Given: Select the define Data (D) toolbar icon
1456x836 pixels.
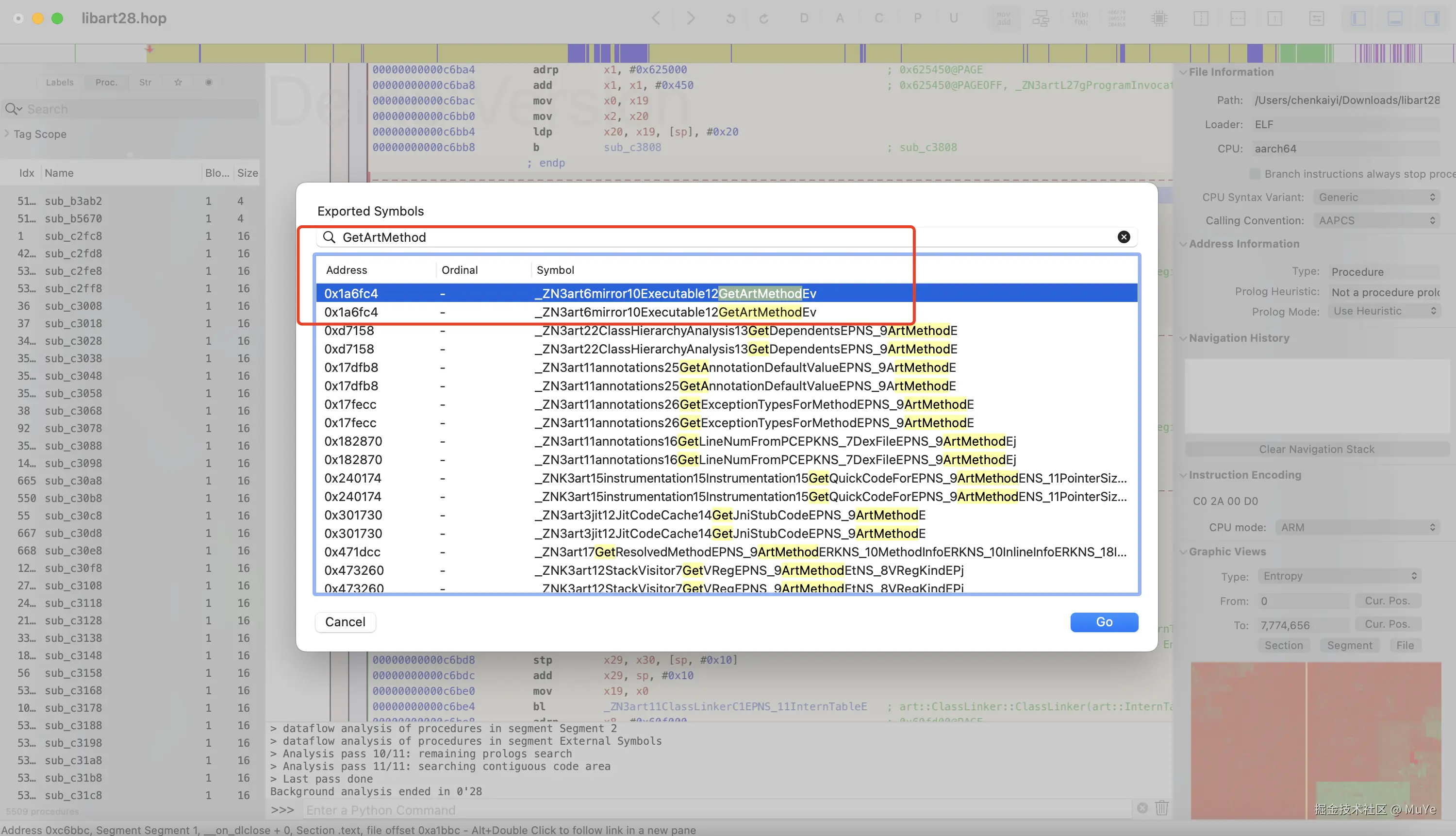Looking at the screenshot, I should [x=804, y=18].
